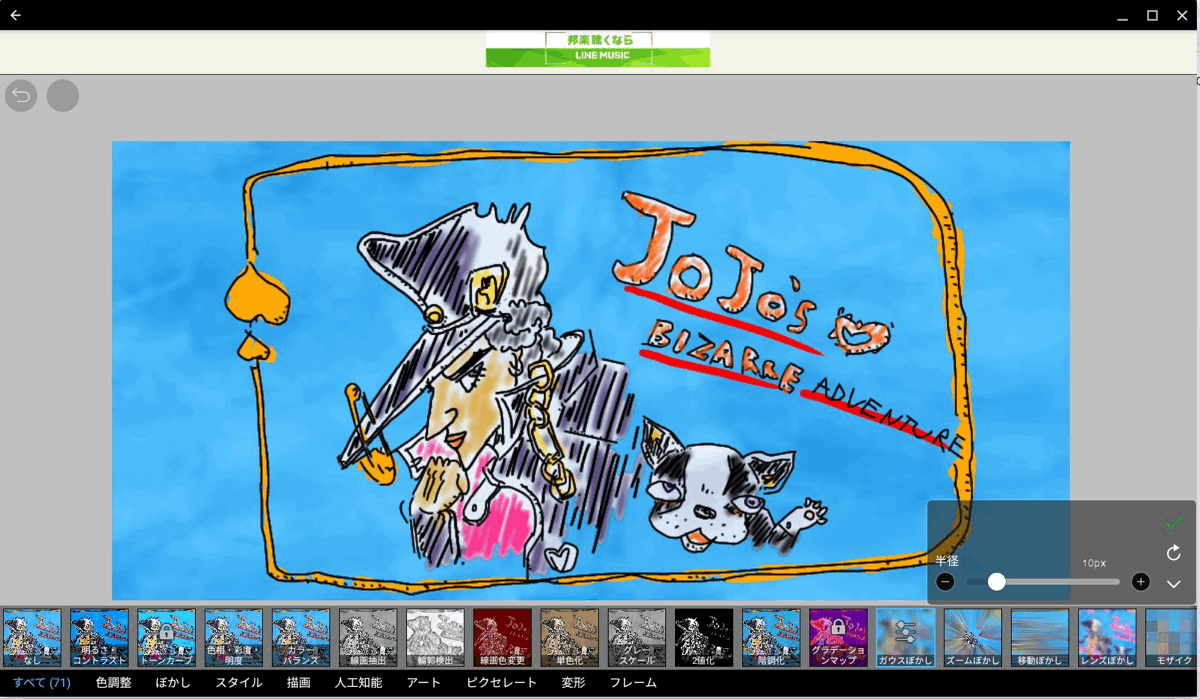Select the カラーバランス filter
This screenshot has width=1200, height=699.
tap(300, 638)
